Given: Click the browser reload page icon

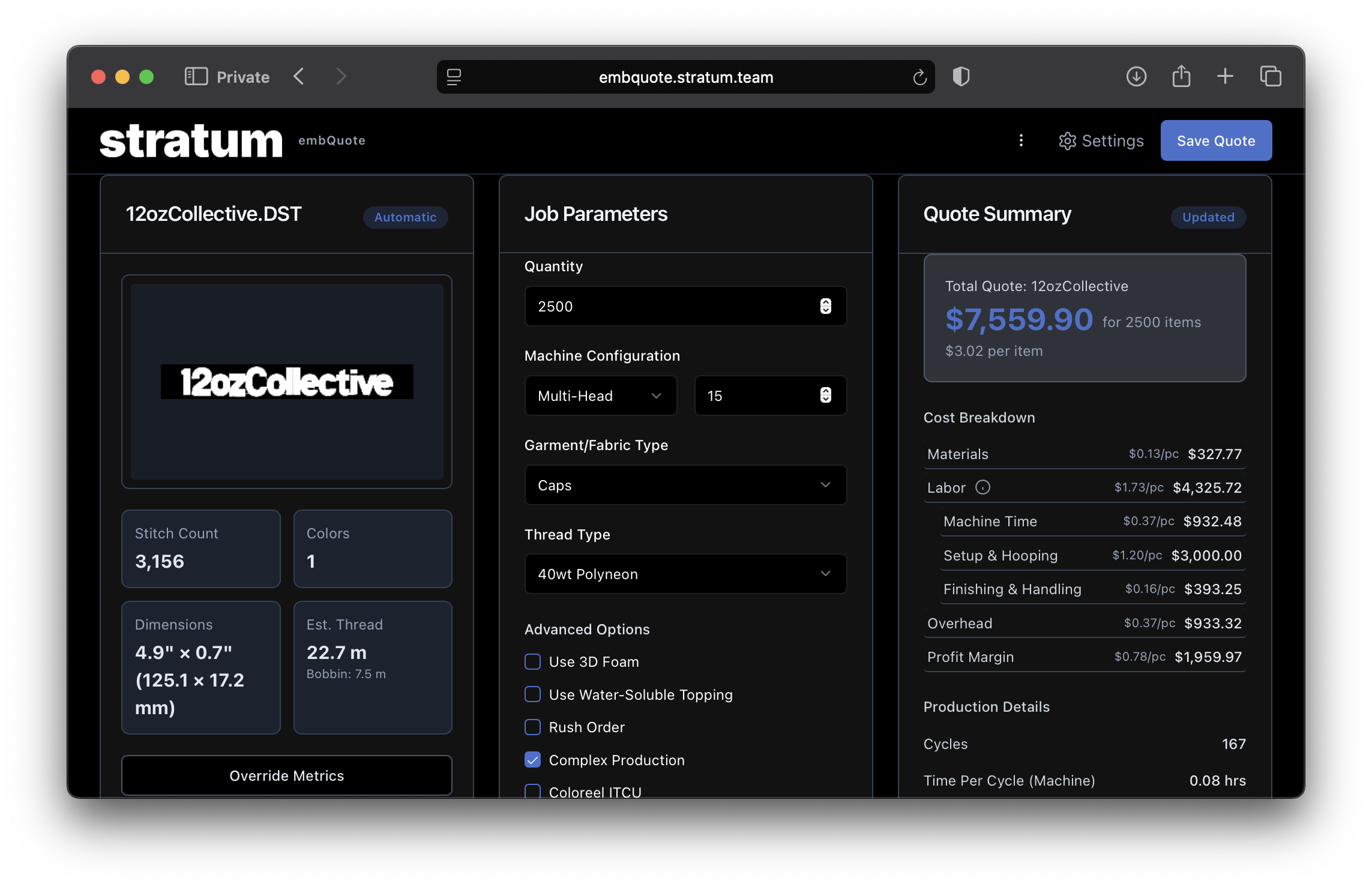Looking at the screenshot, I should (x=919, y=77).
